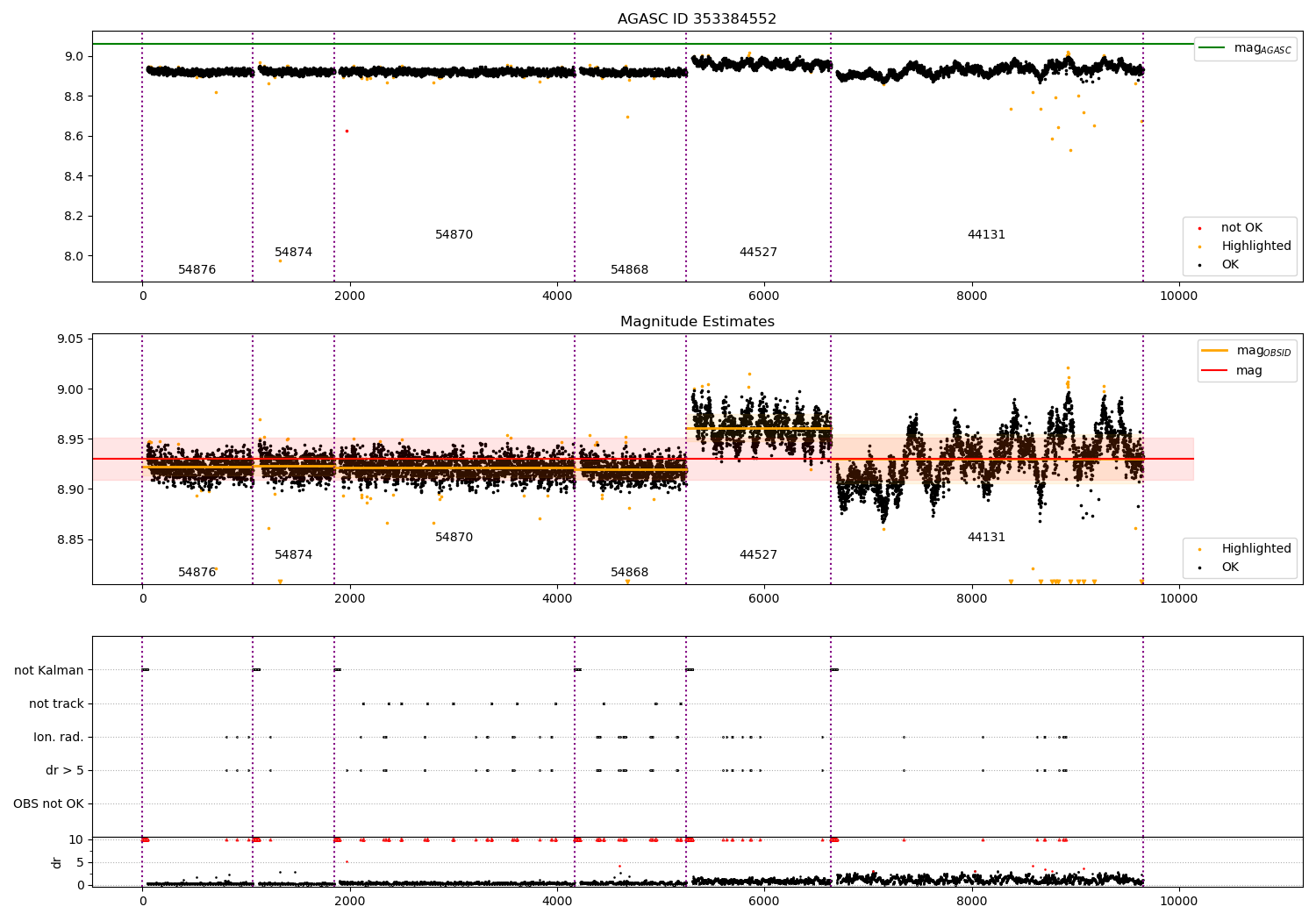Click obsid label 54868 in AGASC plot
The image size is (1316, 921).
(629, 269)
